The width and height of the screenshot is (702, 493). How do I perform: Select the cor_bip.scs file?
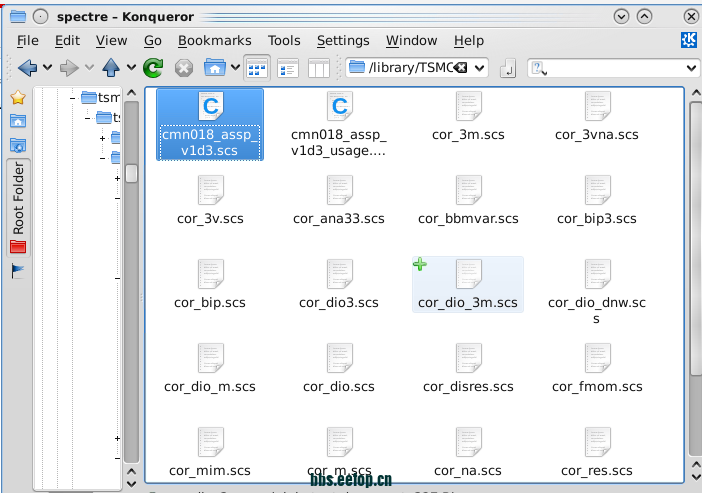[210, 285]
